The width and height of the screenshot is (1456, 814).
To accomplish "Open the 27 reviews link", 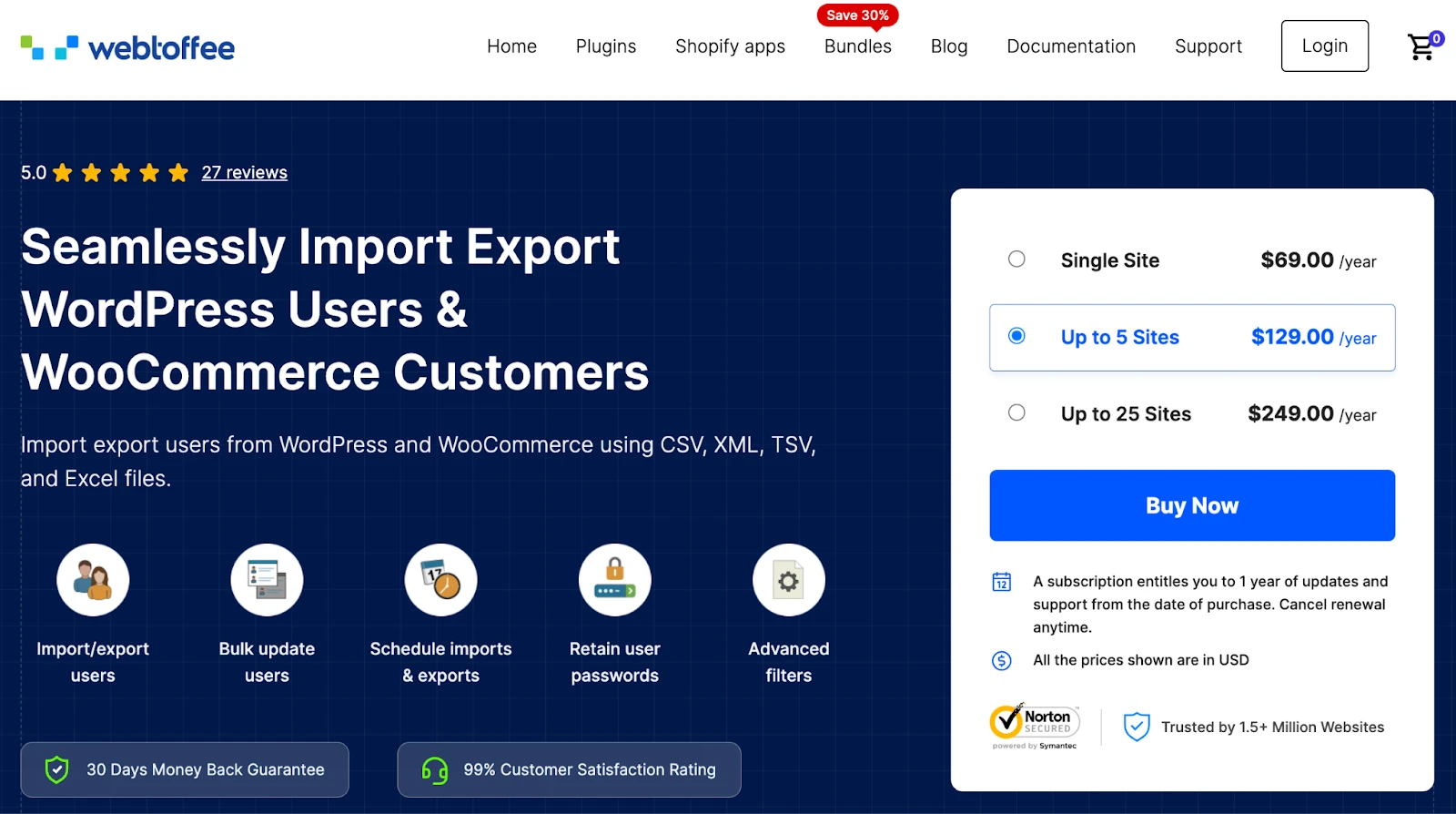I will (x=245, y=172).
